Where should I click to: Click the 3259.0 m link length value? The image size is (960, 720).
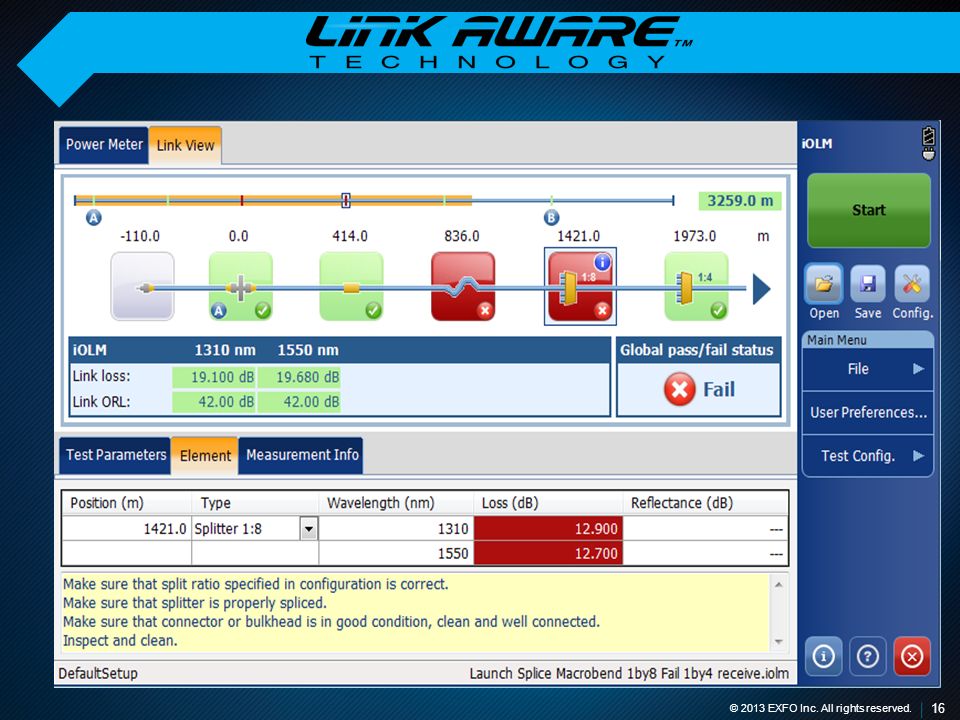click(740, 201)
